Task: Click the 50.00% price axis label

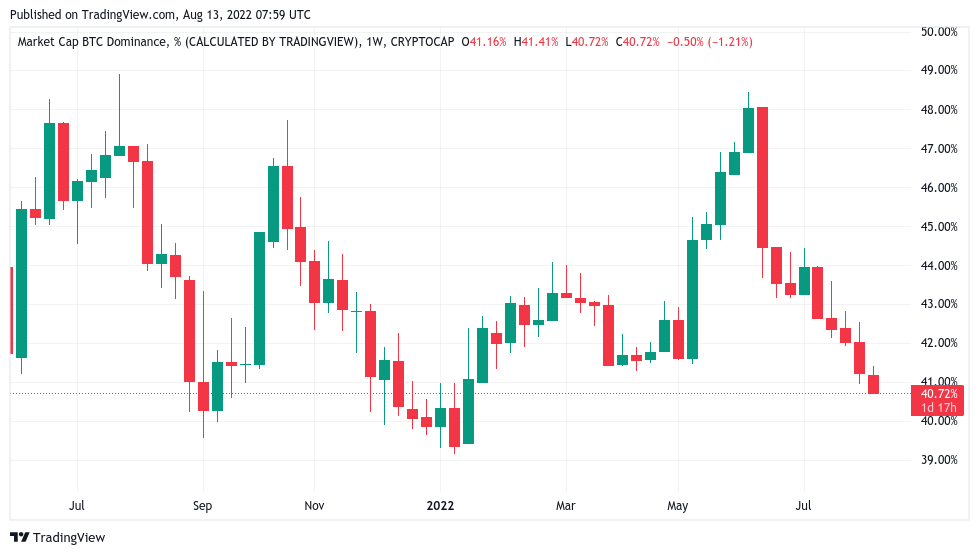Action: pyautogui.click(x=939, y=32)
